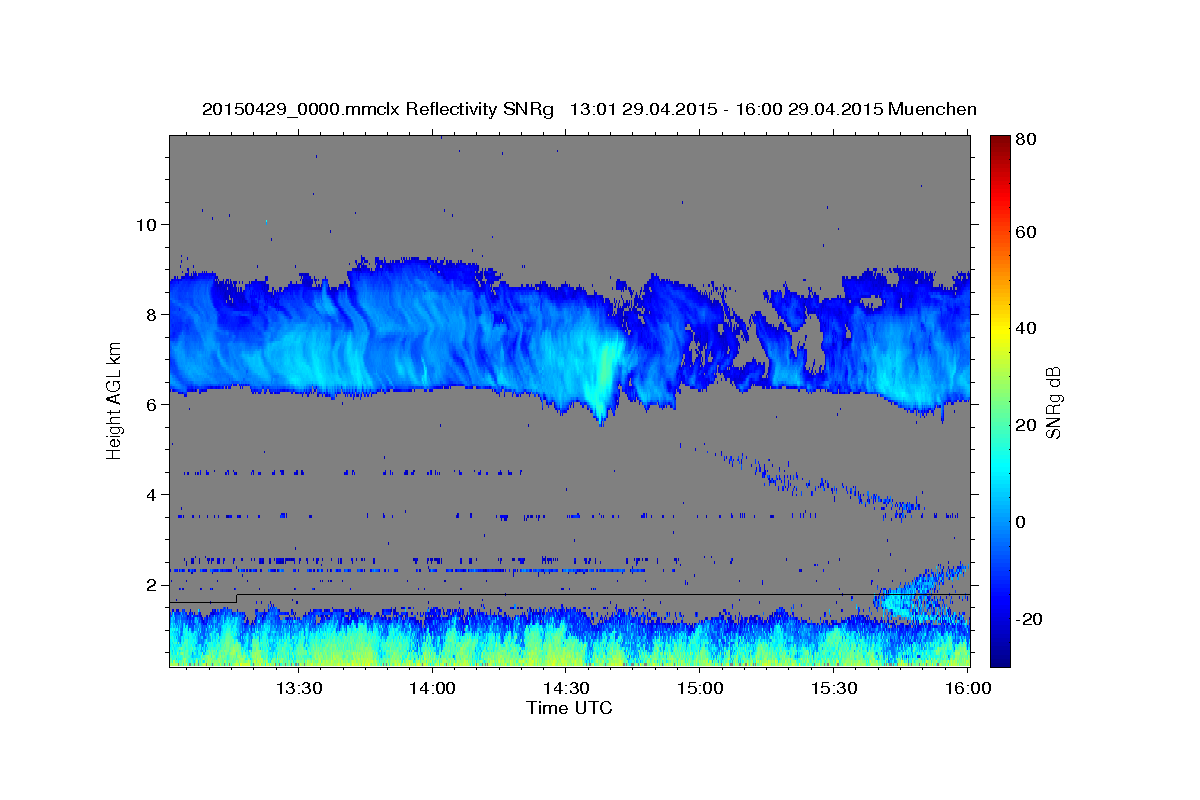Click the 15:00 time tick label
The width and height of the screenshot is (1200, 800).
[700, 688]
